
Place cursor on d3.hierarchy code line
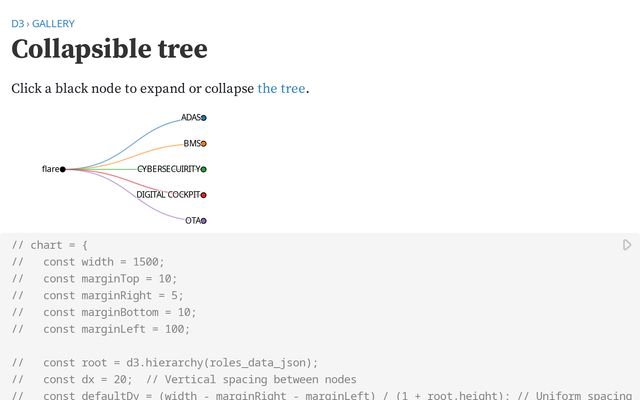click(x=180, y=362)
